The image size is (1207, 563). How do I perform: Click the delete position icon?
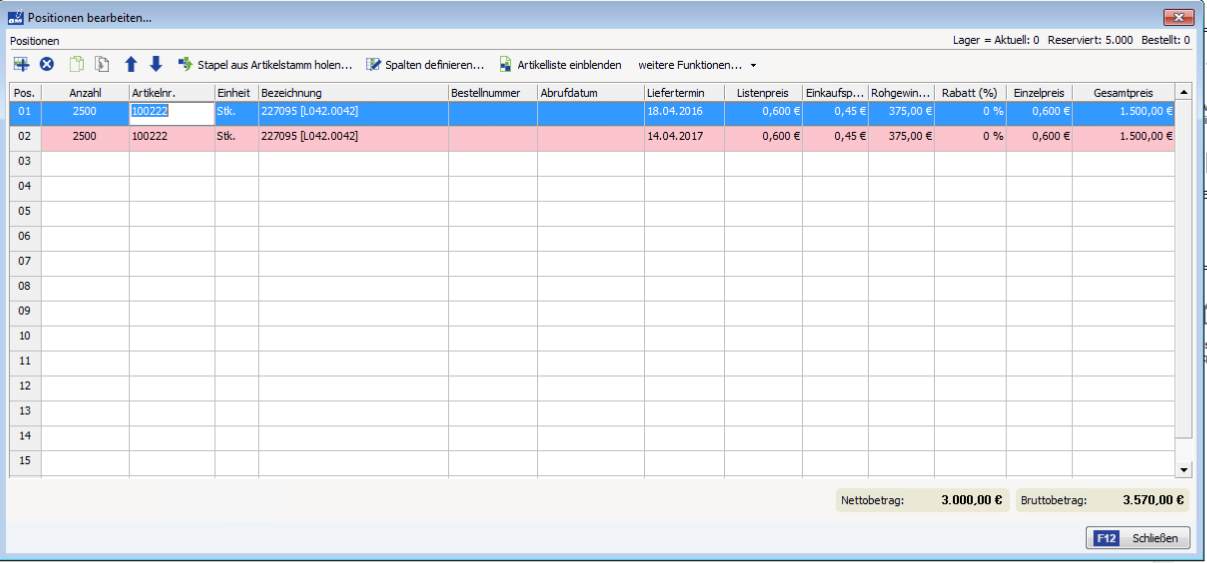coord(47,64)
